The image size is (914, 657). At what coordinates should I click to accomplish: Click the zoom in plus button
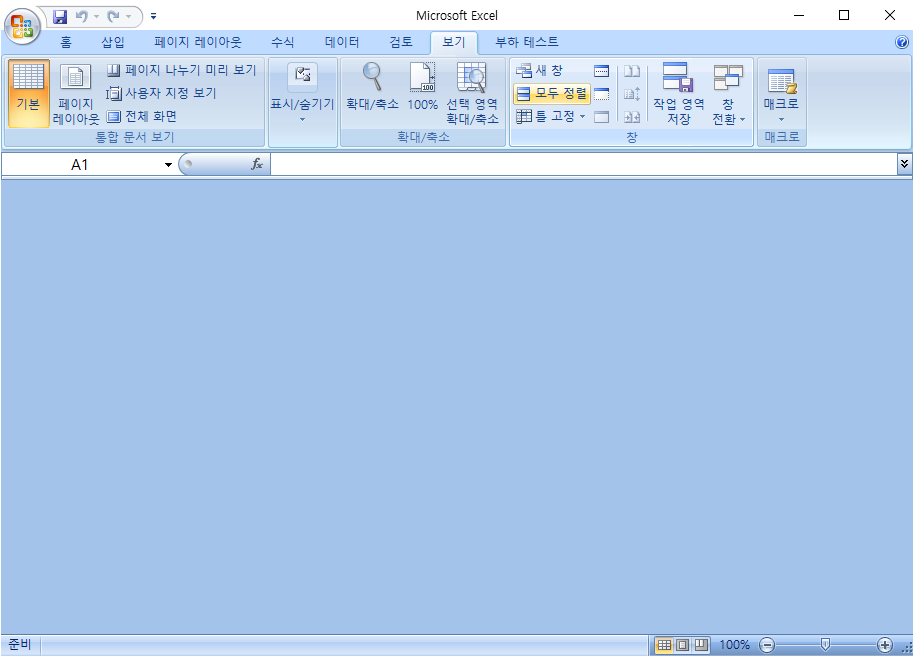(885, 645)
